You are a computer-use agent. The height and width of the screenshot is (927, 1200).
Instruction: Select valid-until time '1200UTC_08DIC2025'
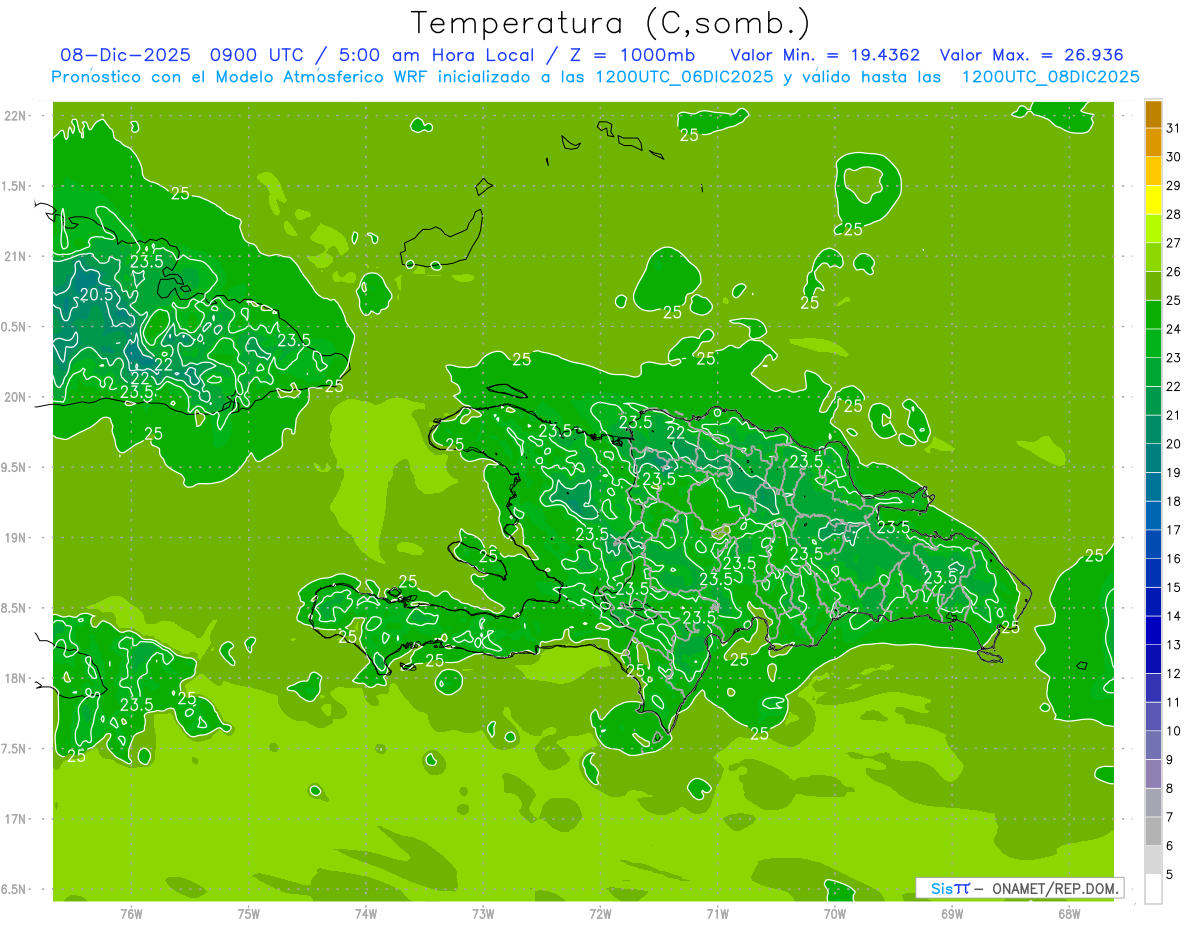pos(1051,77)
